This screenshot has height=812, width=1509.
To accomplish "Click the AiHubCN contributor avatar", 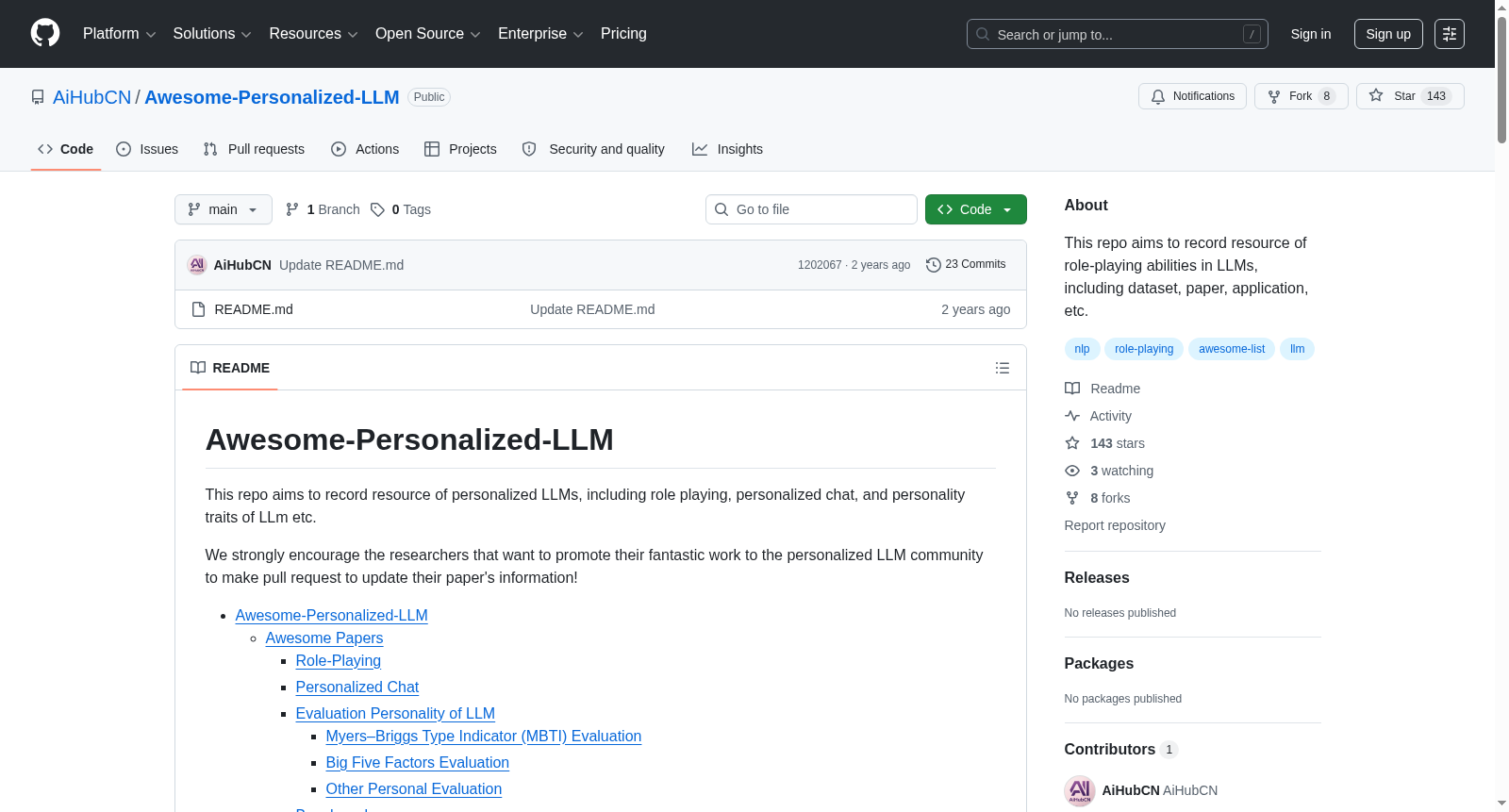I will 1079,790.
